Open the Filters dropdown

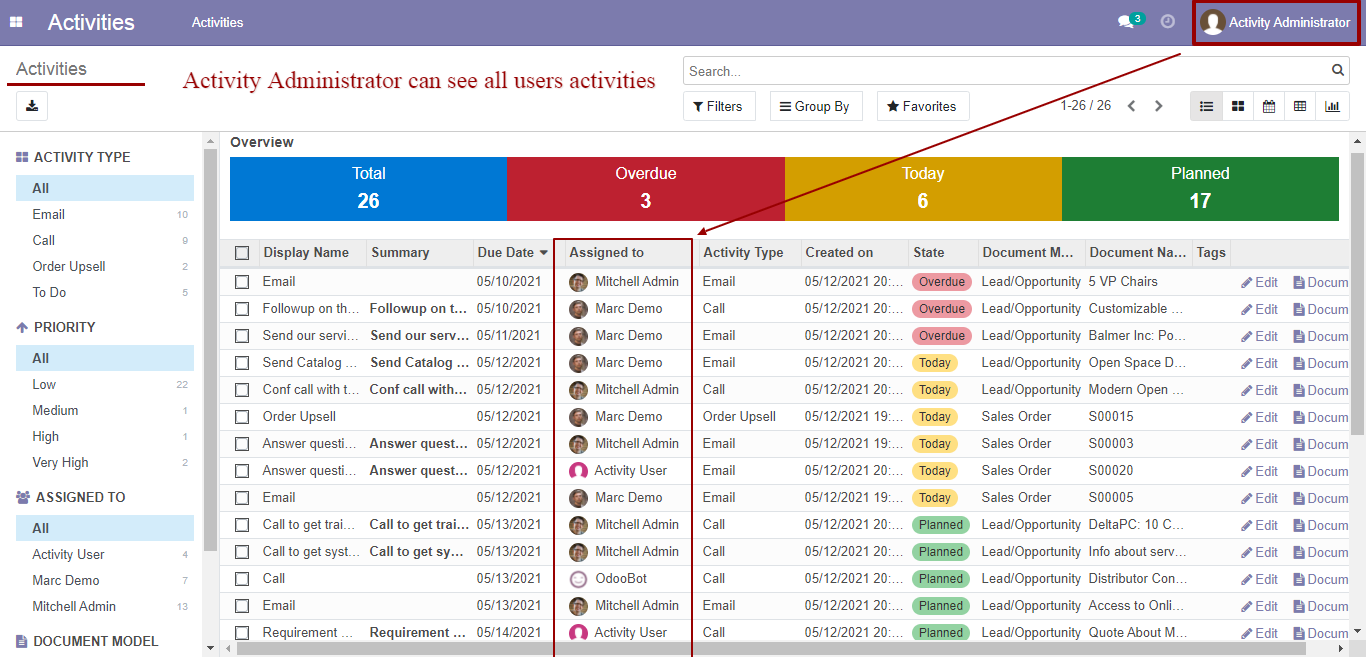719,106
